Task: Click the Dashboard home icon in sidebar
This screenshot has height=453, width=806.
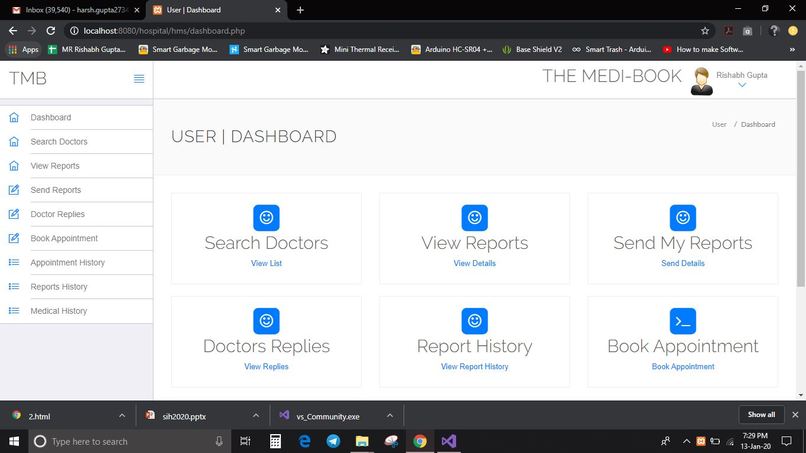Action: point(14,117)
